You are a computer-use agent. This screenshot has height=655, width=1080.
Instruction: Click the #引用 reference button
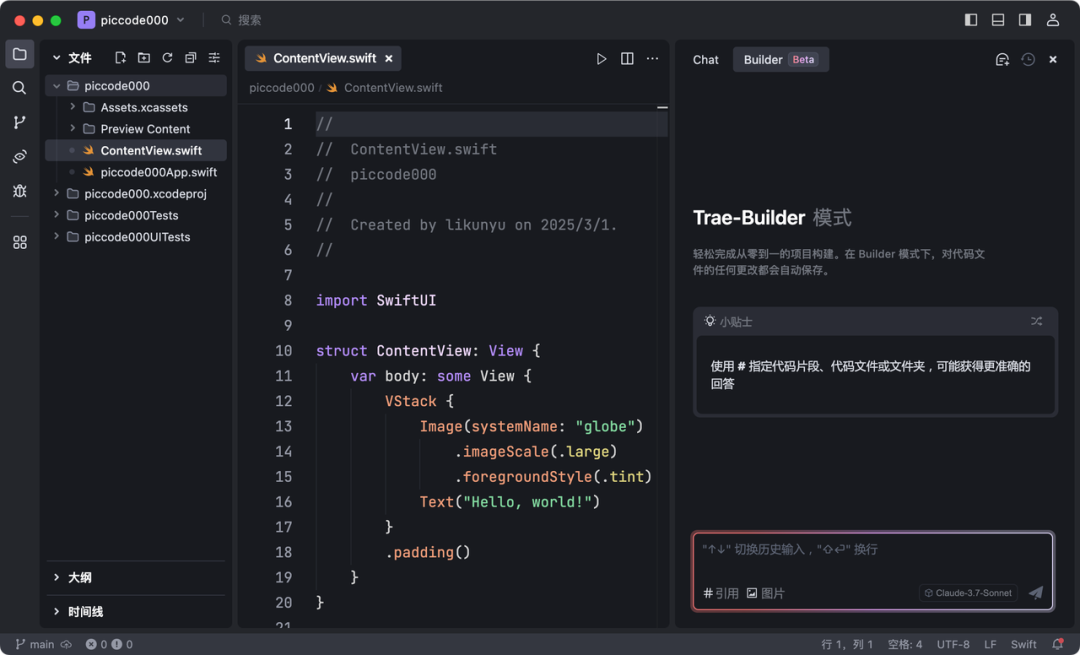tap(720, 593)
